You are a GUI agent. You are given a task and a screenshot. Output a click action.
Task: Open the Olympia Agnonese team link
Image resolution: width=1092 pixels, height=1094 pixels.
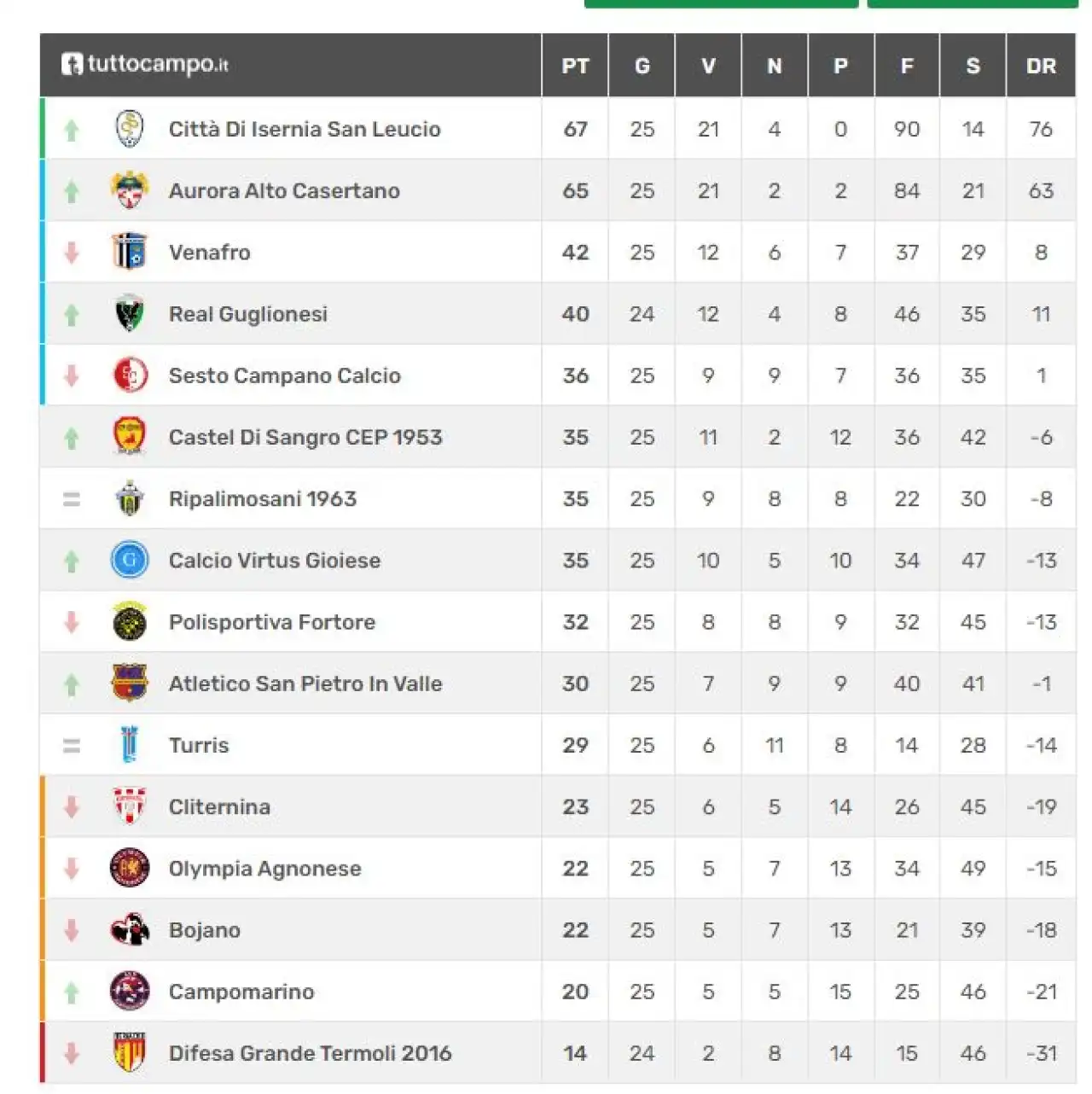click(265, 868)
